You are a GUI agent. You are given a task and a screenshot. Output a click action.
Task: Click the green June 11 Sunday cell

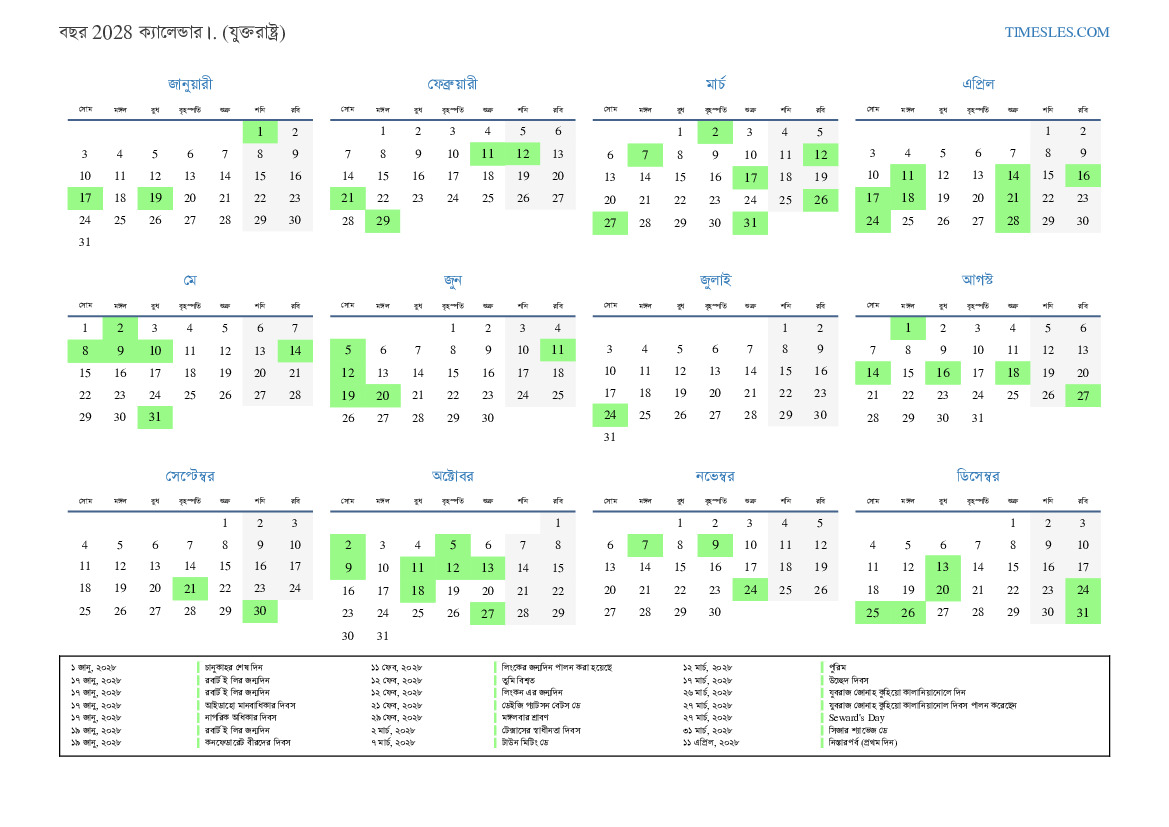tap(557, 350)
